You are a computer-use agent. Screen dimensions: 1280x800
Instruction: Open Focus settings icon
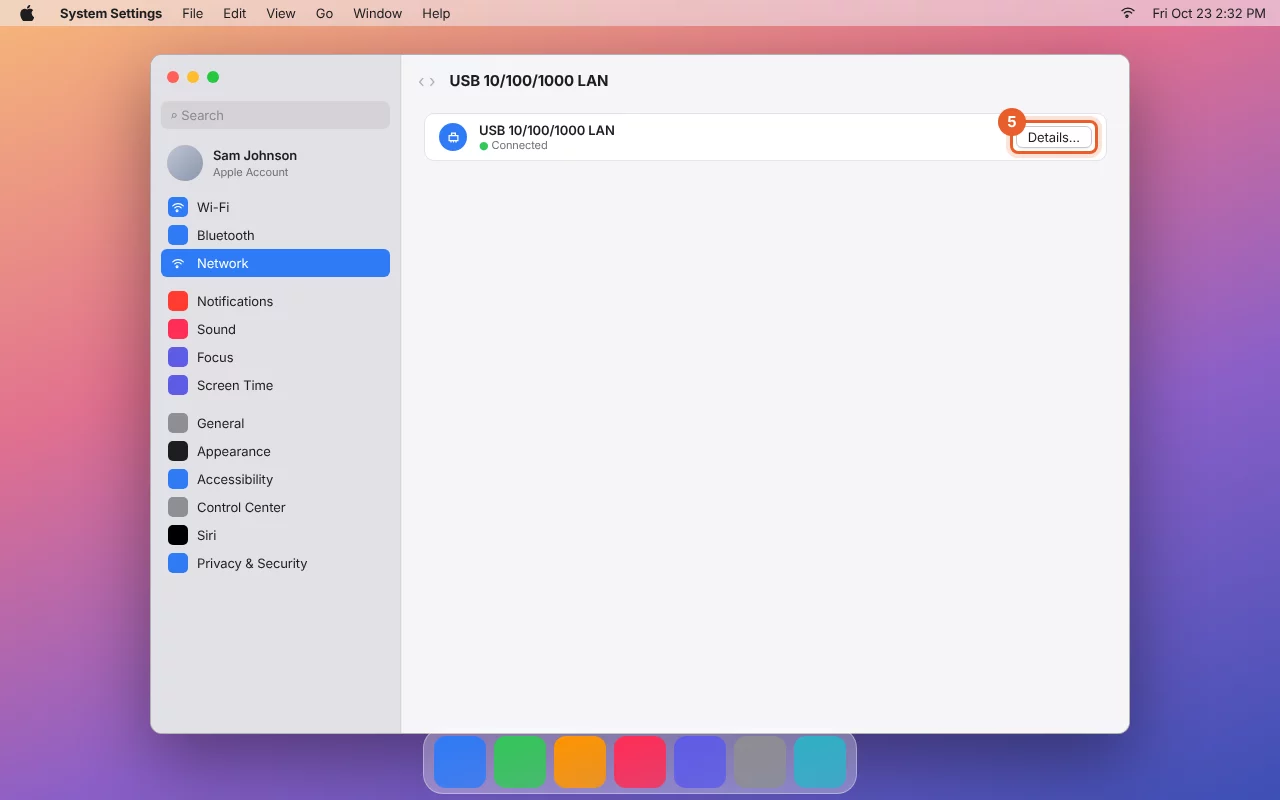(x=178, y=357)
